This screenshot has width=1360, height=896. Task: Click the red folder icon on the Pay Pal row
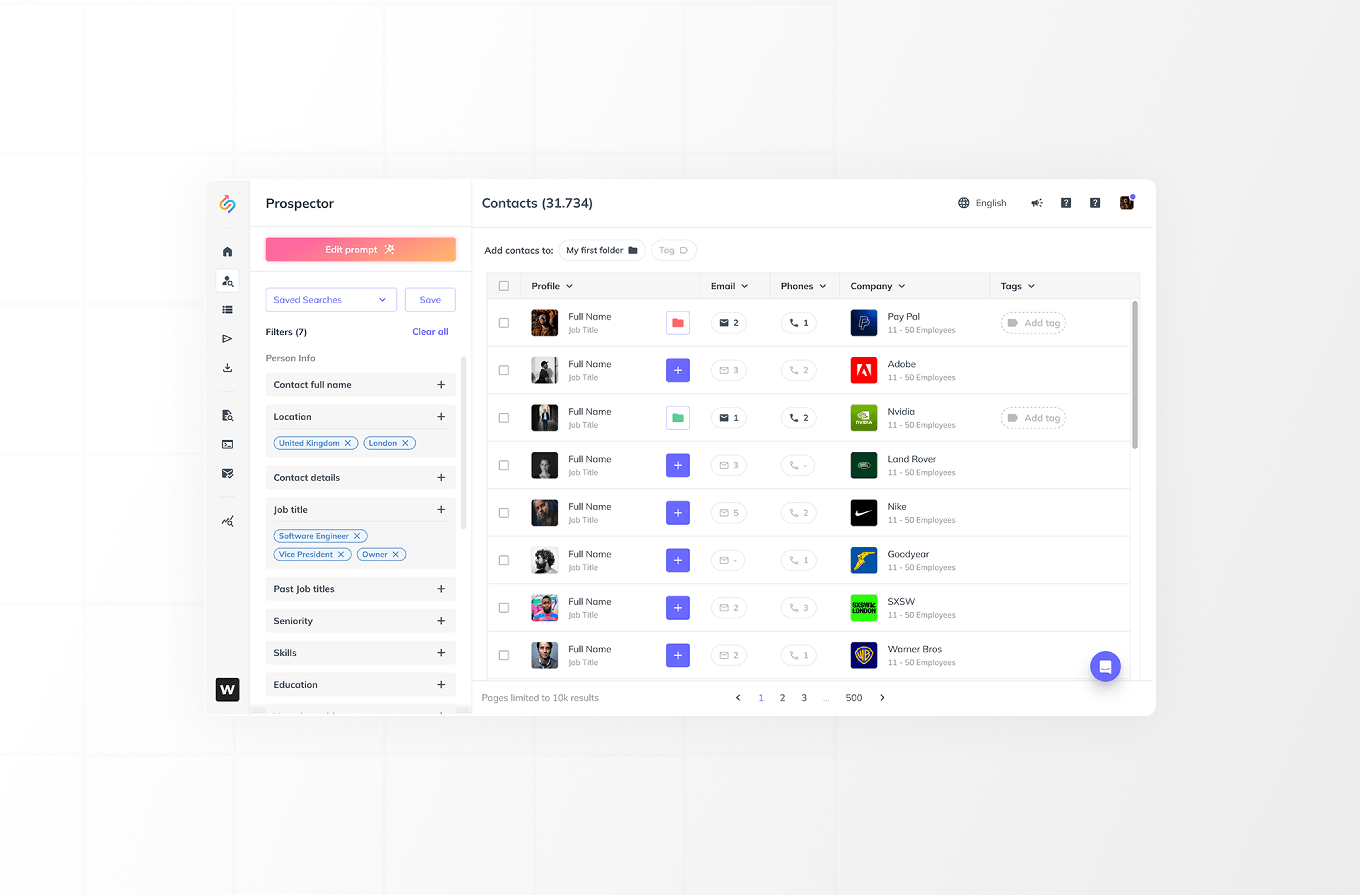(x=678, y=323)
